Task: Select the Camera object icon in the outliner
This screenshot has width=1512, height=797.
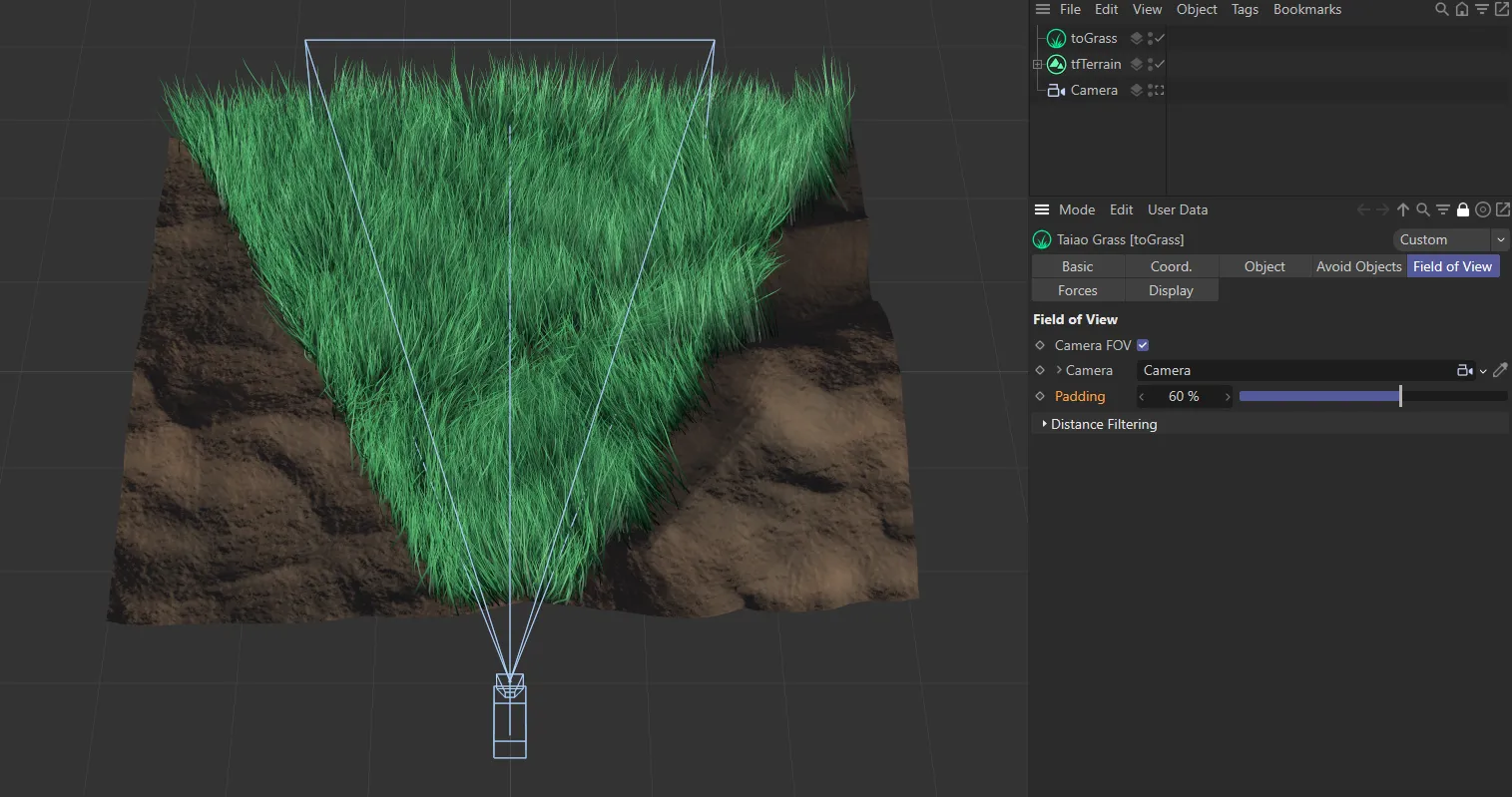Action: [x=1054, y=90]
